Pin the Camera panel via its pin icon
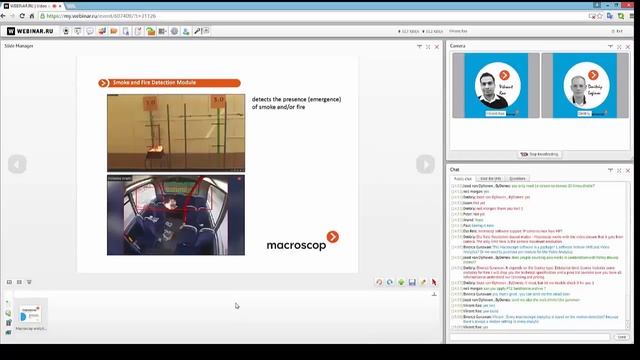The image size is (640, 360). 610,47
